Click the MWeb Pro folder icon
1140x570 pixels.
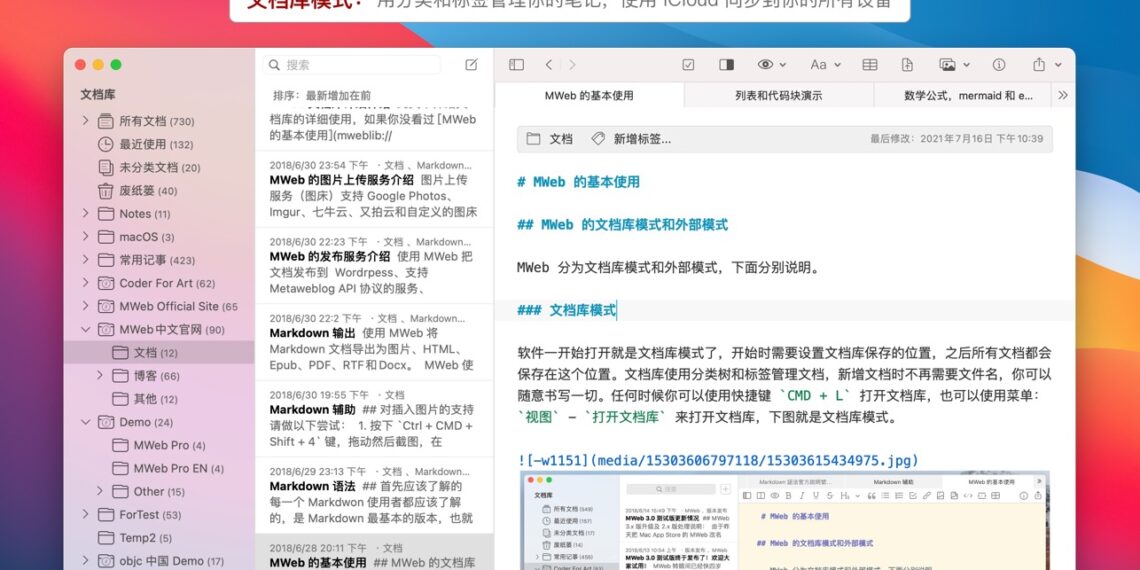[x=121, y=445]
